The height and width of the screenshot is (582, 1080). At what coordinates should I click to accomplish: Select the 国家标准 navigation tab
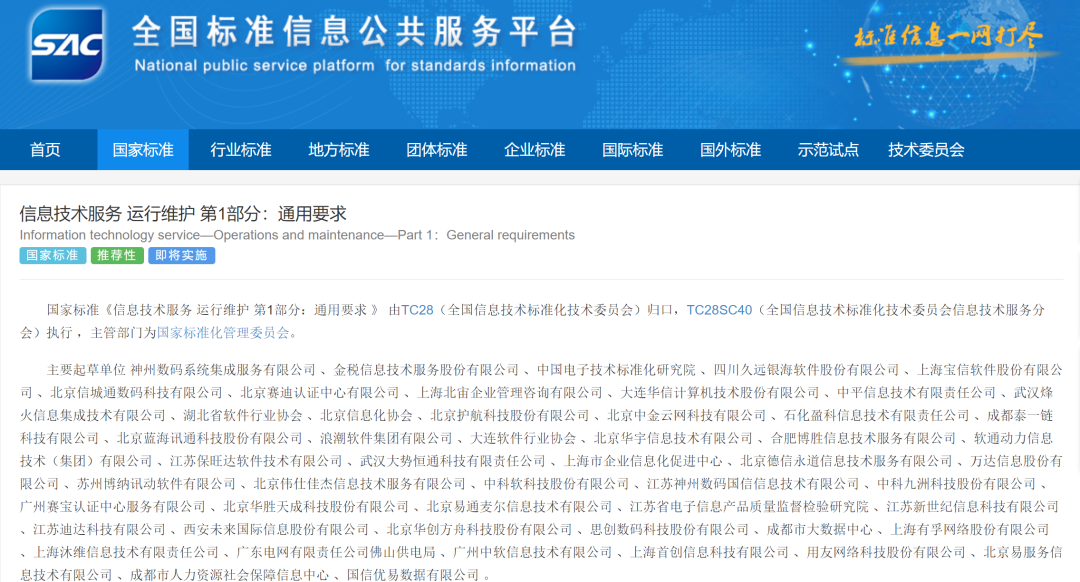(x=143, y=150)
